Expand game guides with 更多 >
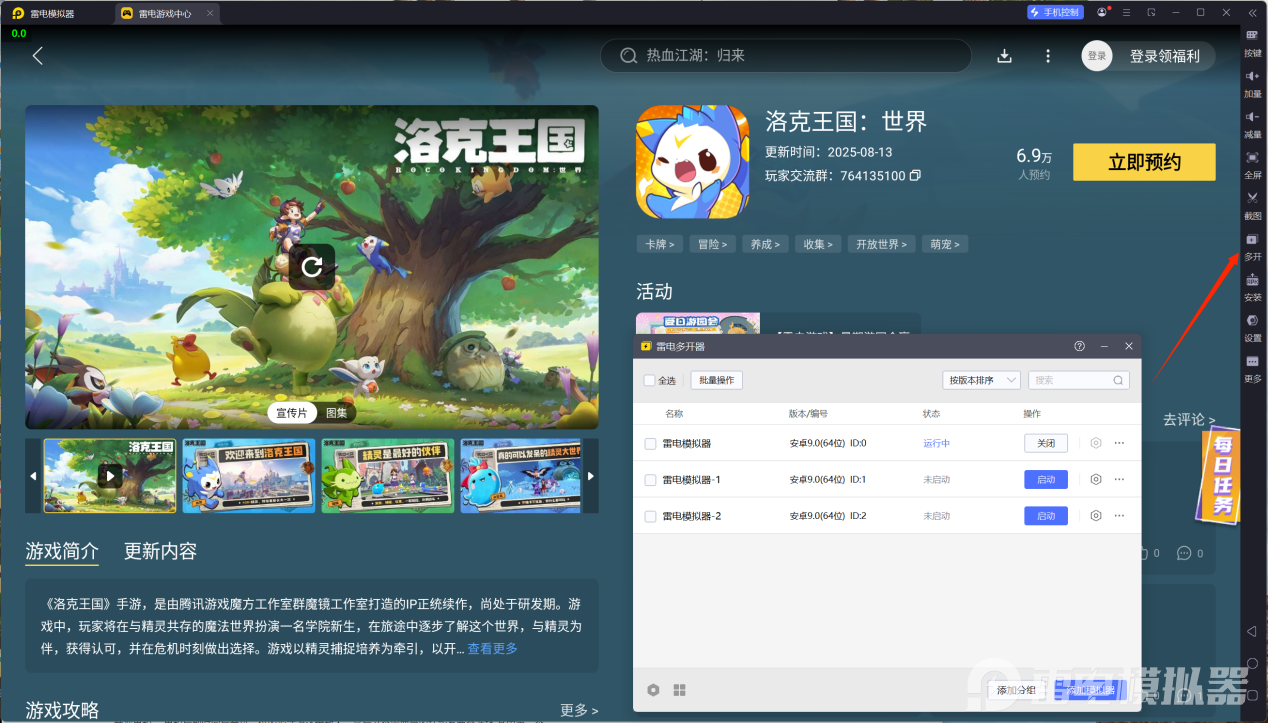 point(579,710)
